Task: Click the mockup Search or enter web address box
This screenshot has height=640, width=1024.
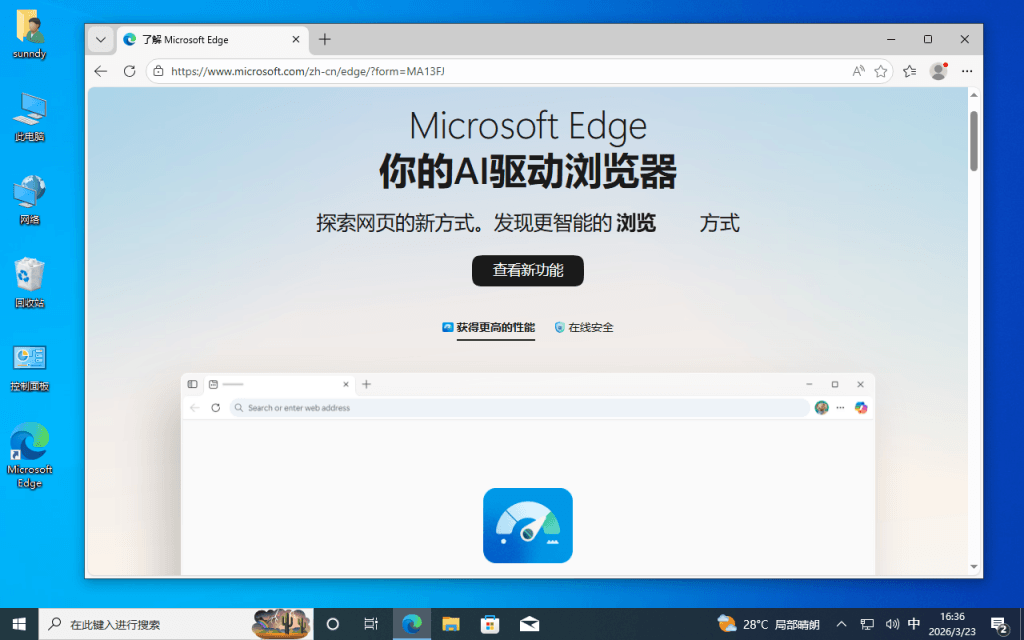Action: coord(520,408)
